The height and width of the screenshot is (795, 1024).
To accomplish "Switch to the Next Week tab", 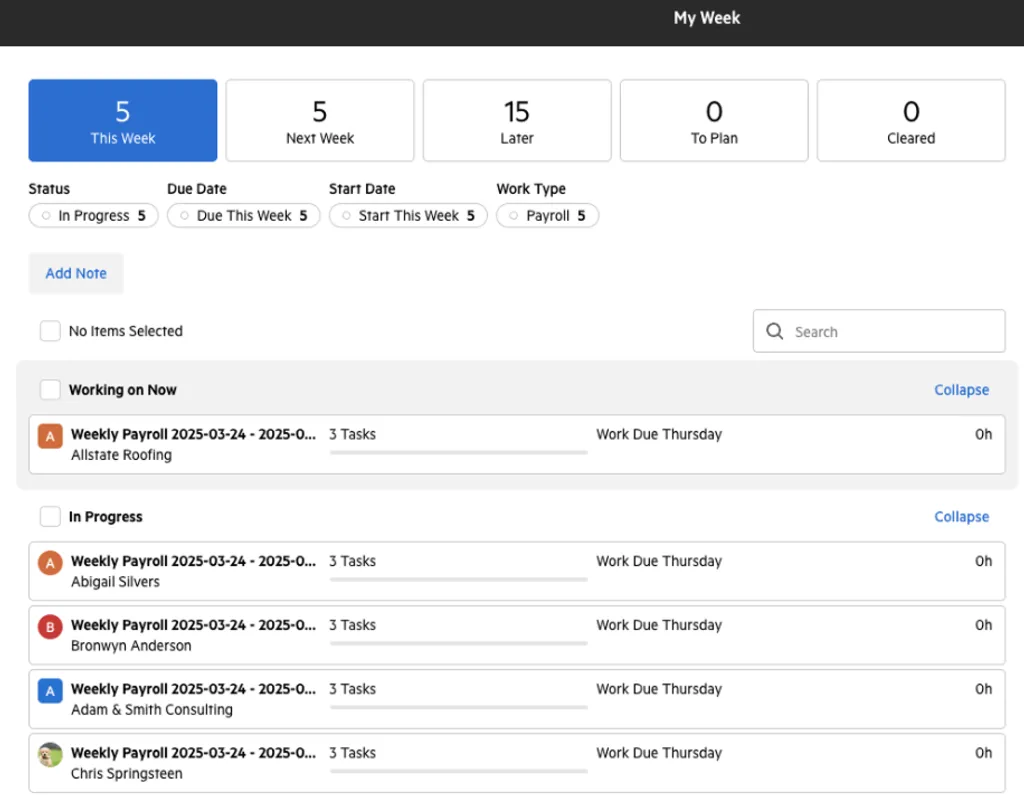I will [320, 120].
